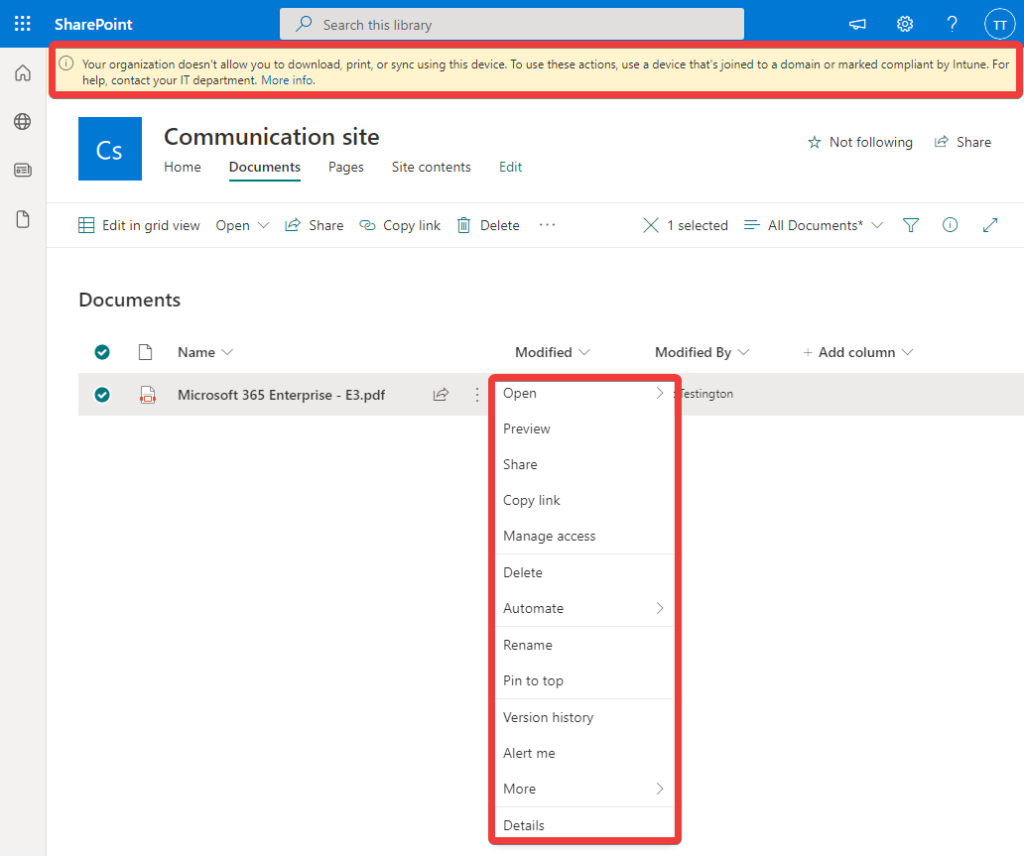
Task: Go to the Home navigation tab
Action: click(182, 167)
